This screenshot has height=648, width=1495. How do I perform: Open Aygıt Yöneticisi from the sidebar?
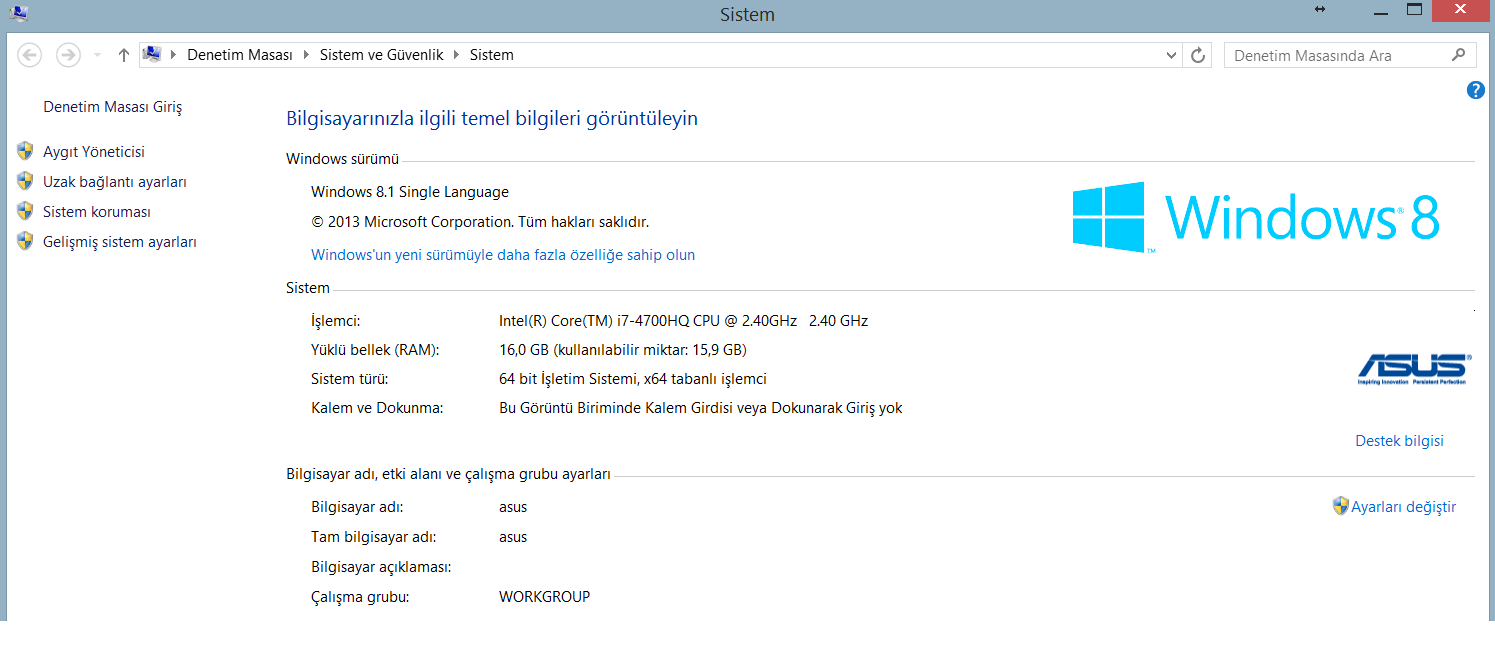[94, 152]
